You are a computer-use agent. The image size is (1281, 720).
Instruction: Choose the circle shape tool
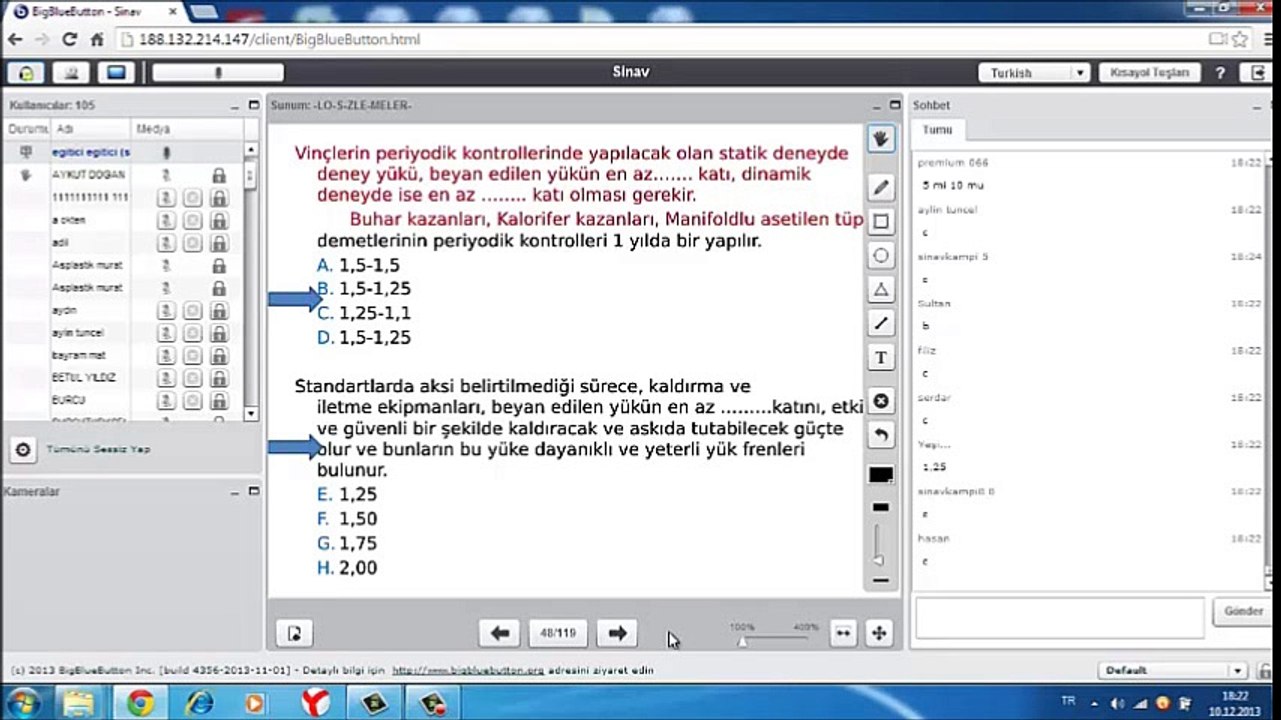(881, 255)
